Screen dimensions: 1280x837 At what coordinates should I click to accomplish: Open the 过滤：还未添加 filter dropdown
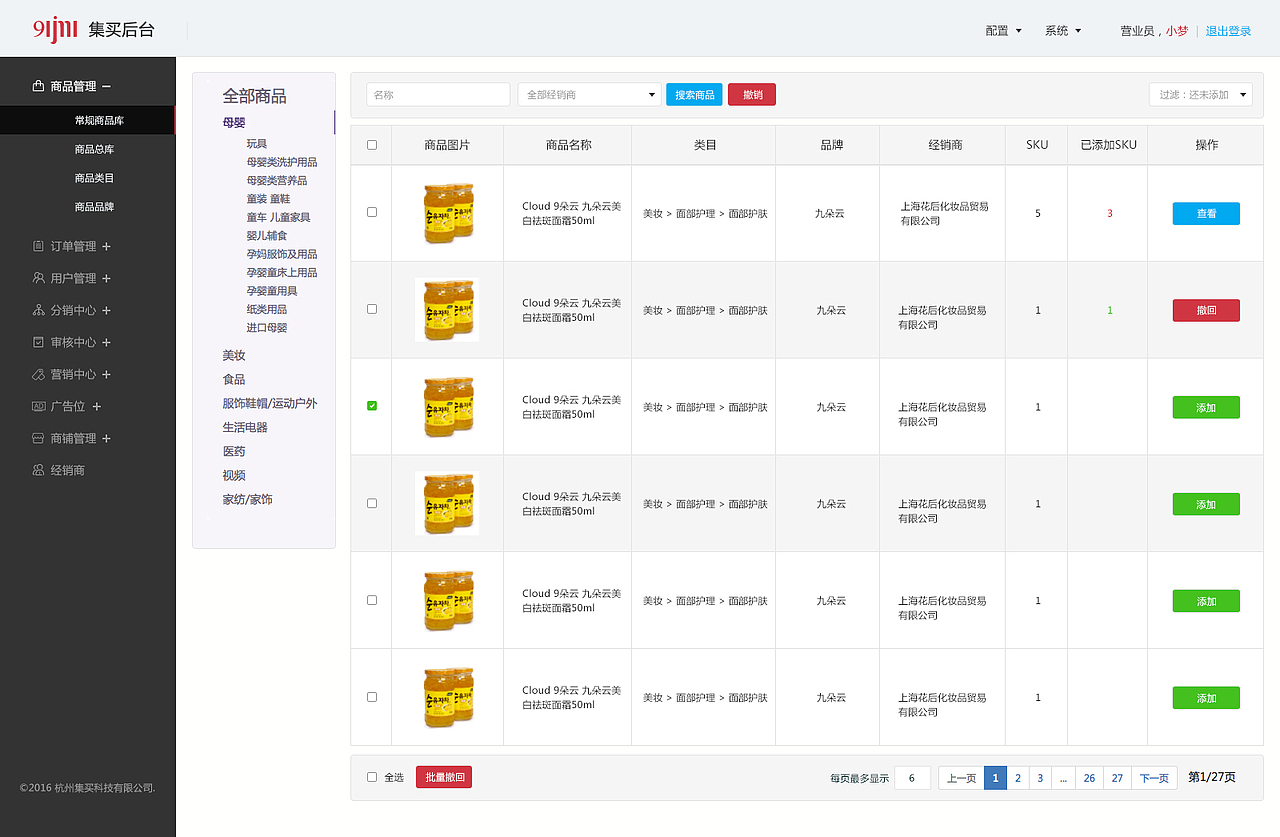[x=1200, y=94]
